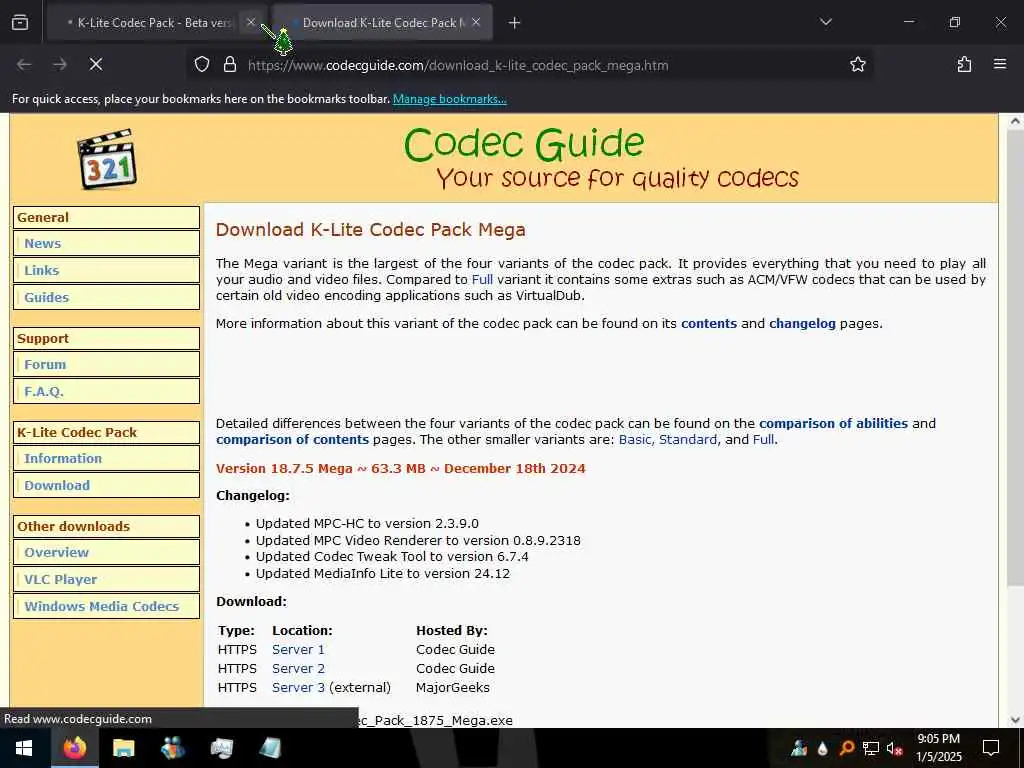Click the Full link in first paragraph
The width and height of the screenshot is (1024, 768).
pyautogui.click(x=482, y=280)
